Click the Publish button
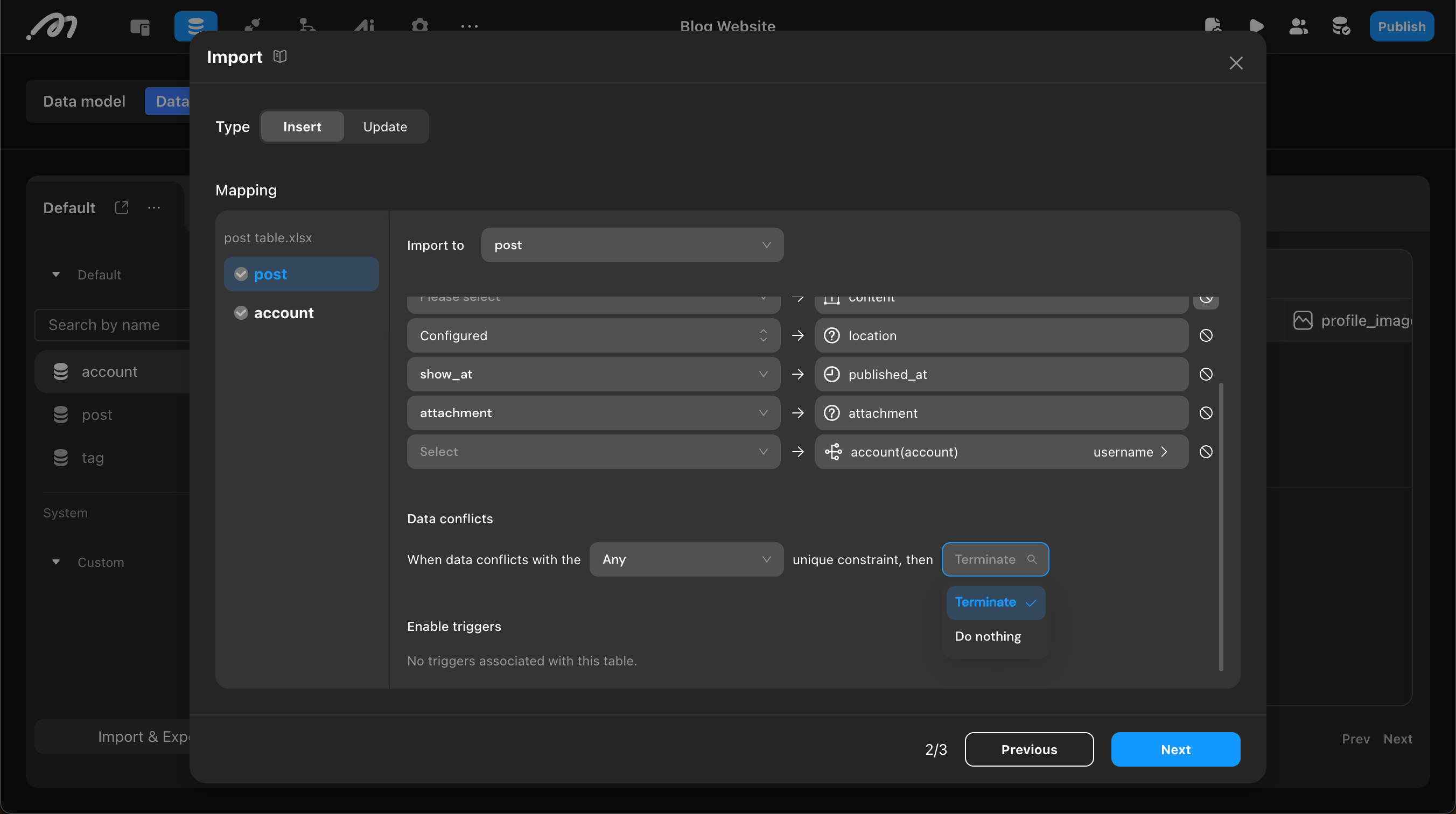 [1401, 26]
